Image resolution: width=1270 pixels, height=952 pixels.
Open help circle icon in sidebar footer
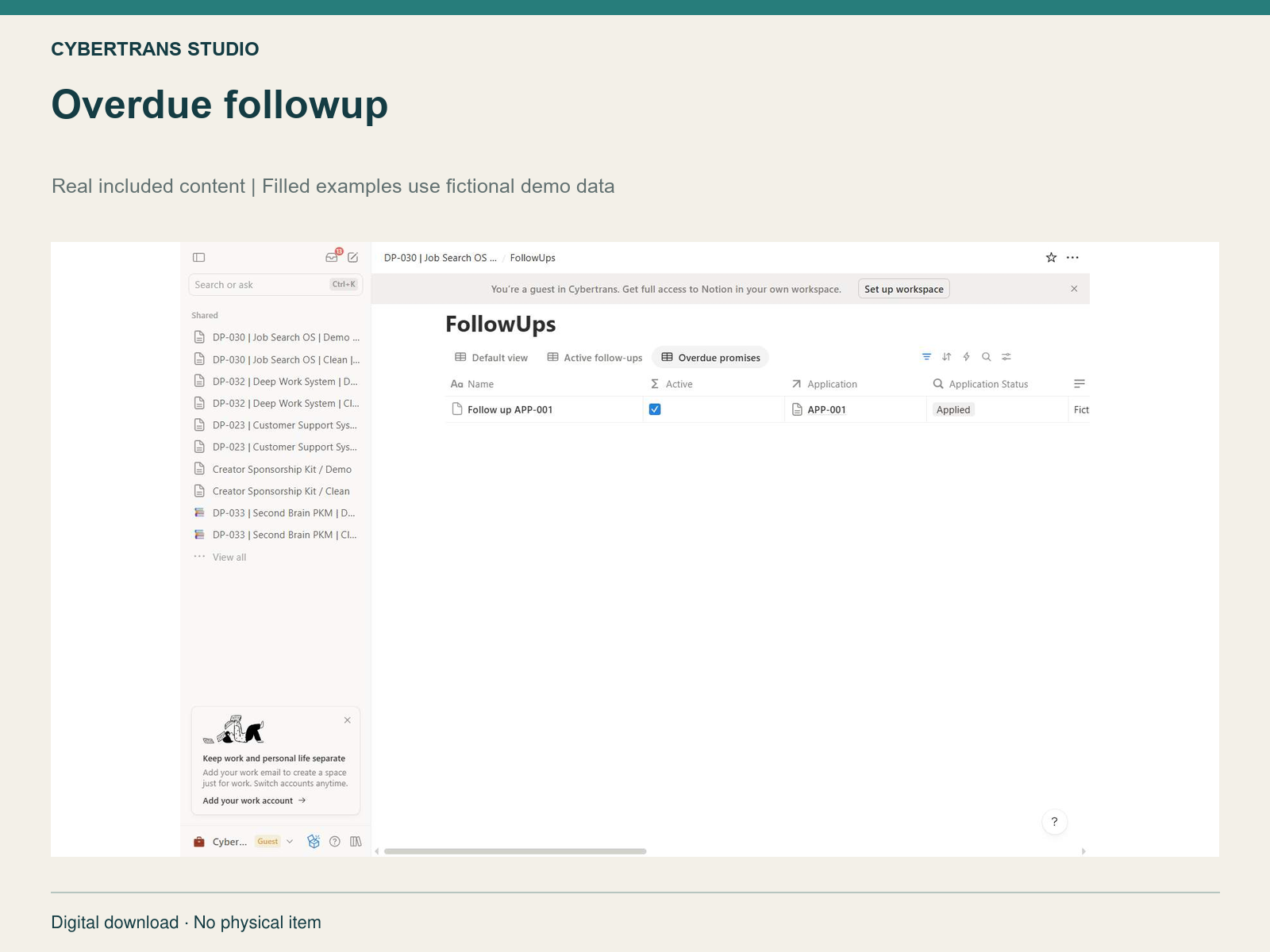[x=335, y=842]
